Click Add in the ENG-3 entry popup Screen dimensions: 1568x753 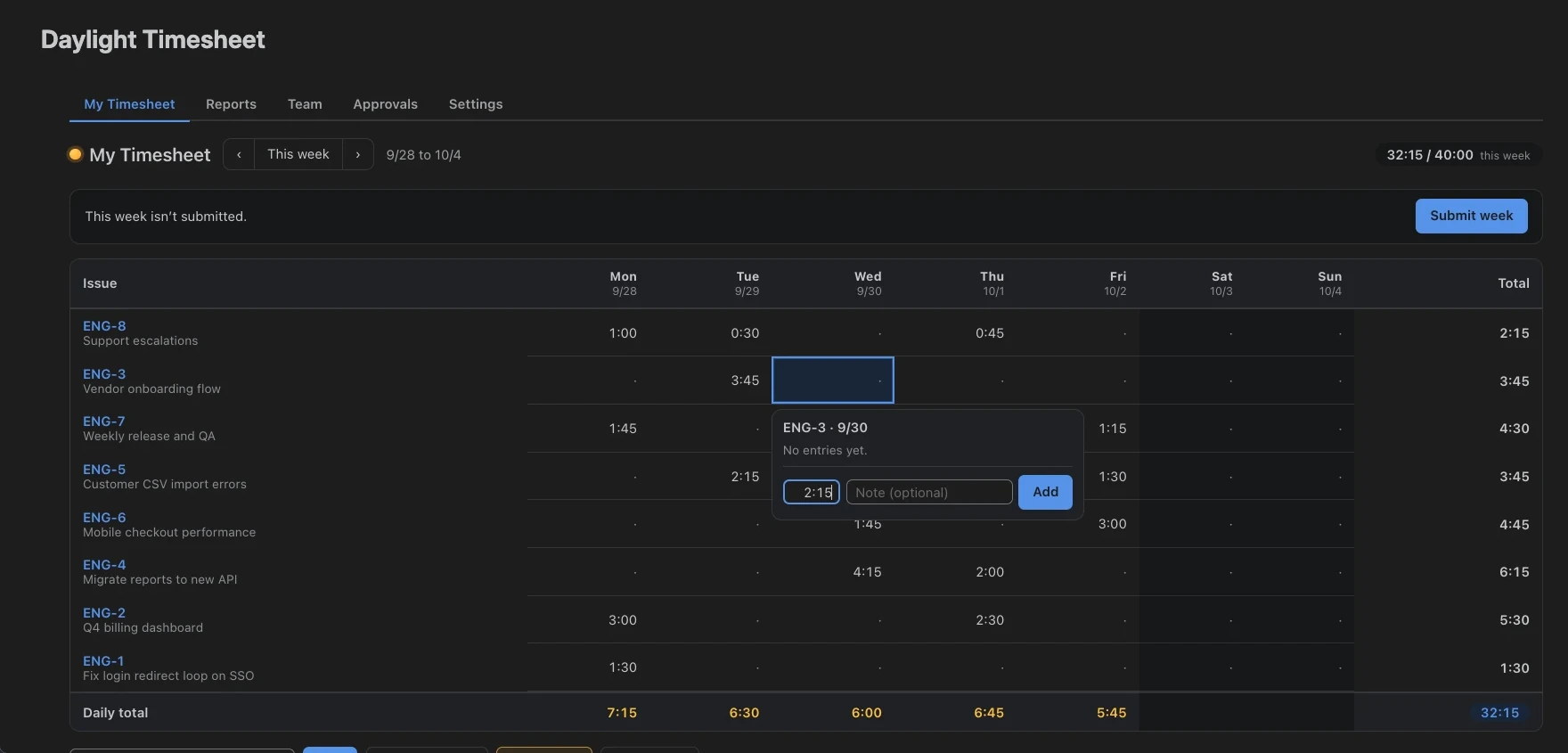pos(1045,492)
